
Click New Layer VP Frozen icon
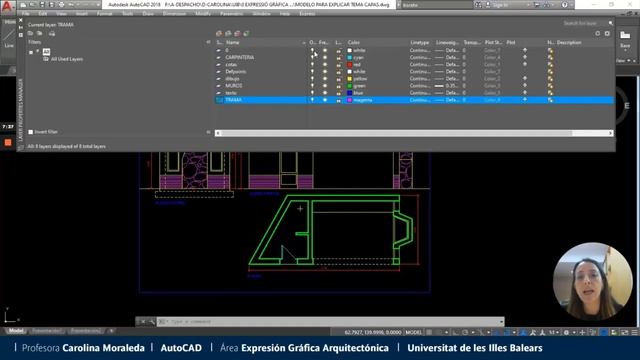(x=228, y=33)
